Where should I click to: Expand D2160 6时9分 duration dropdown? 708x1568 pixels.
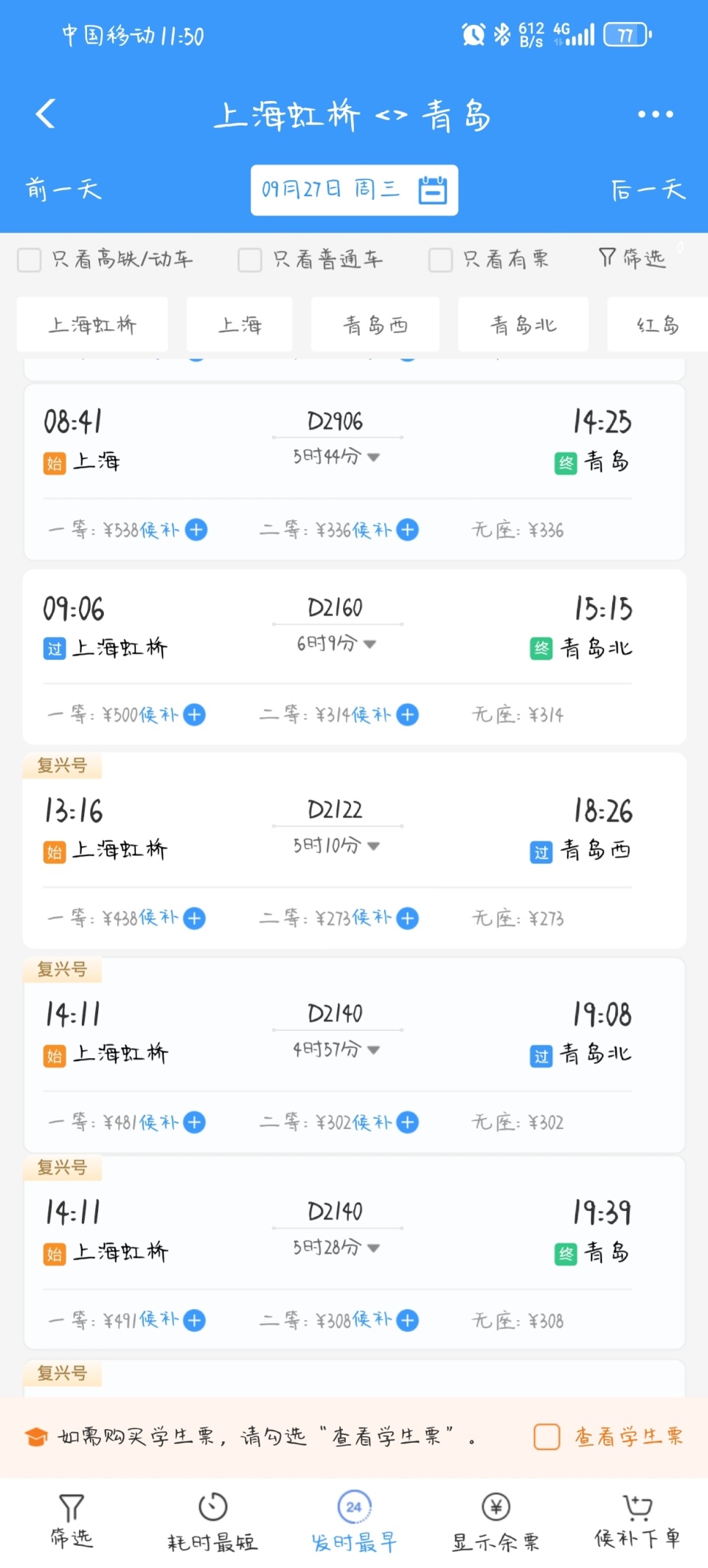(369, 644)
